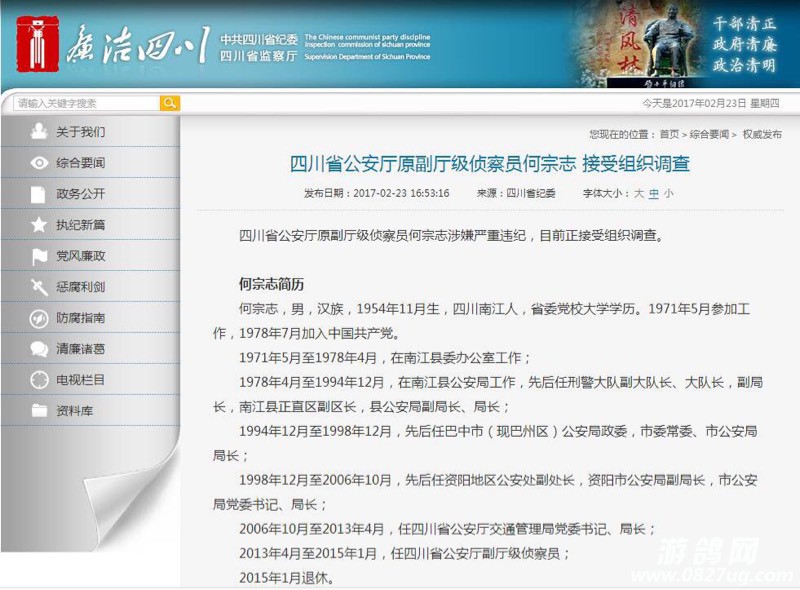800x590 pixels.
Task: Click the orange search magnifier button
Action: 170,103
